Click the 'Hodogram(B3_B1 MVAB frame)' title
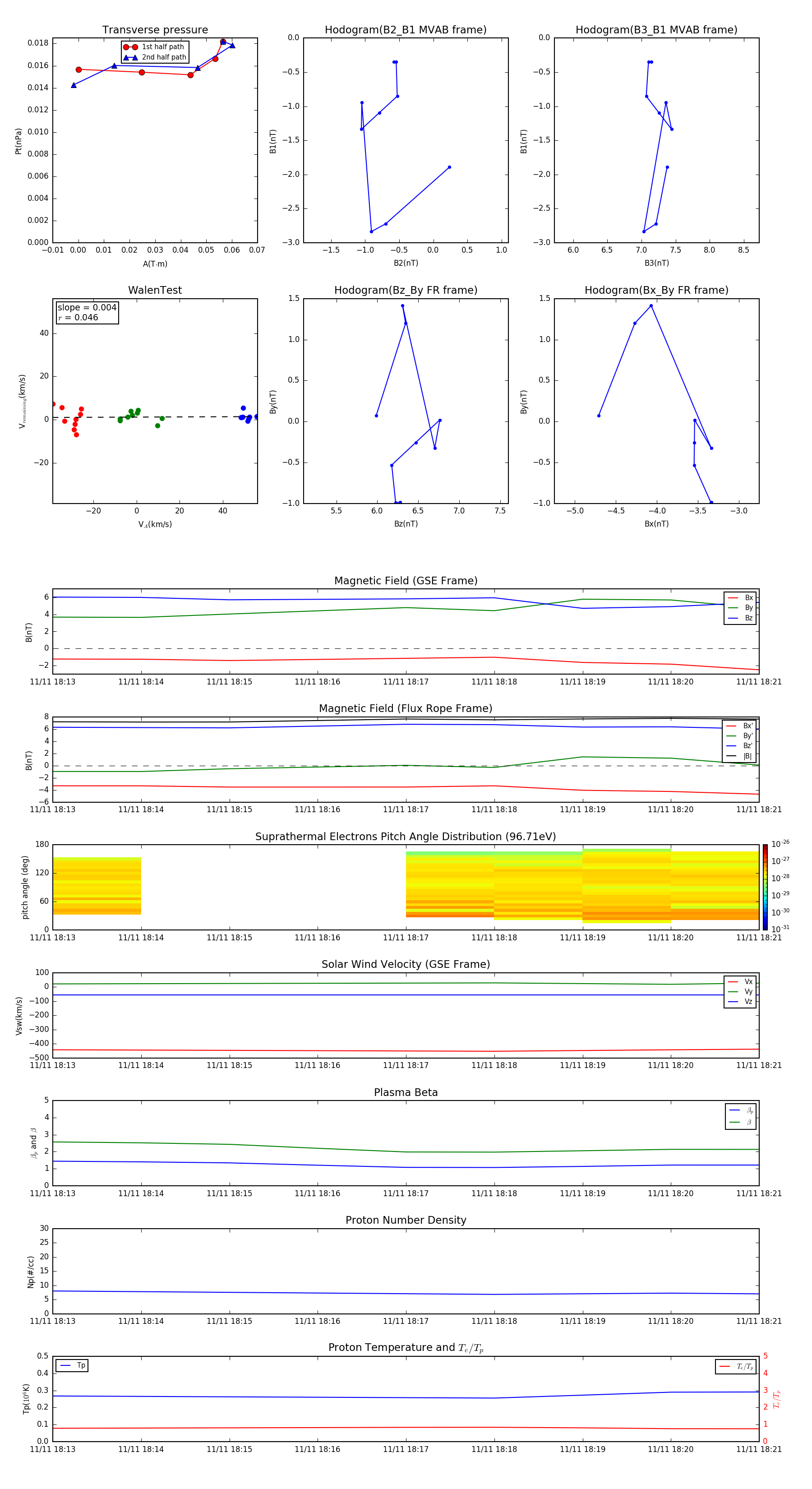Screen dimensions: 812x1489 click(x=656, y=30)
